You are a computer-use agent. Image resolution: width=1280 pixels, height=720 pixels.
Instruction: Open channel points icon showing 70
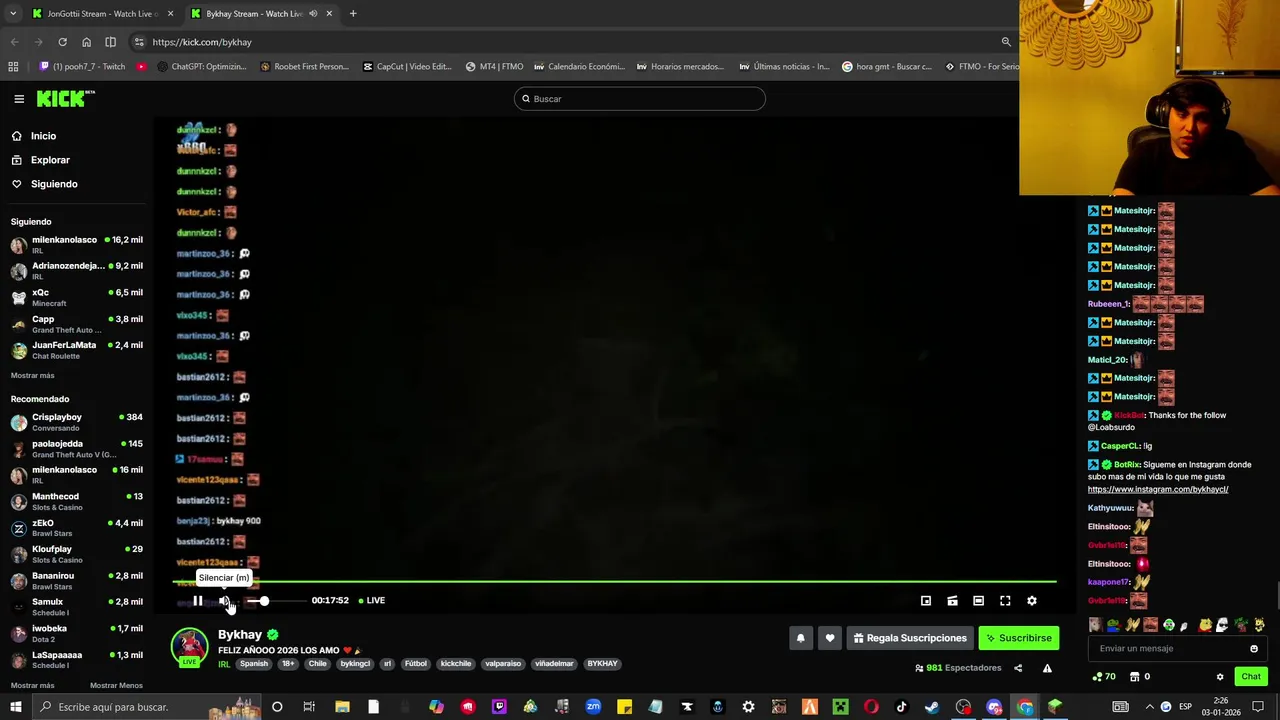(1104, 677)
